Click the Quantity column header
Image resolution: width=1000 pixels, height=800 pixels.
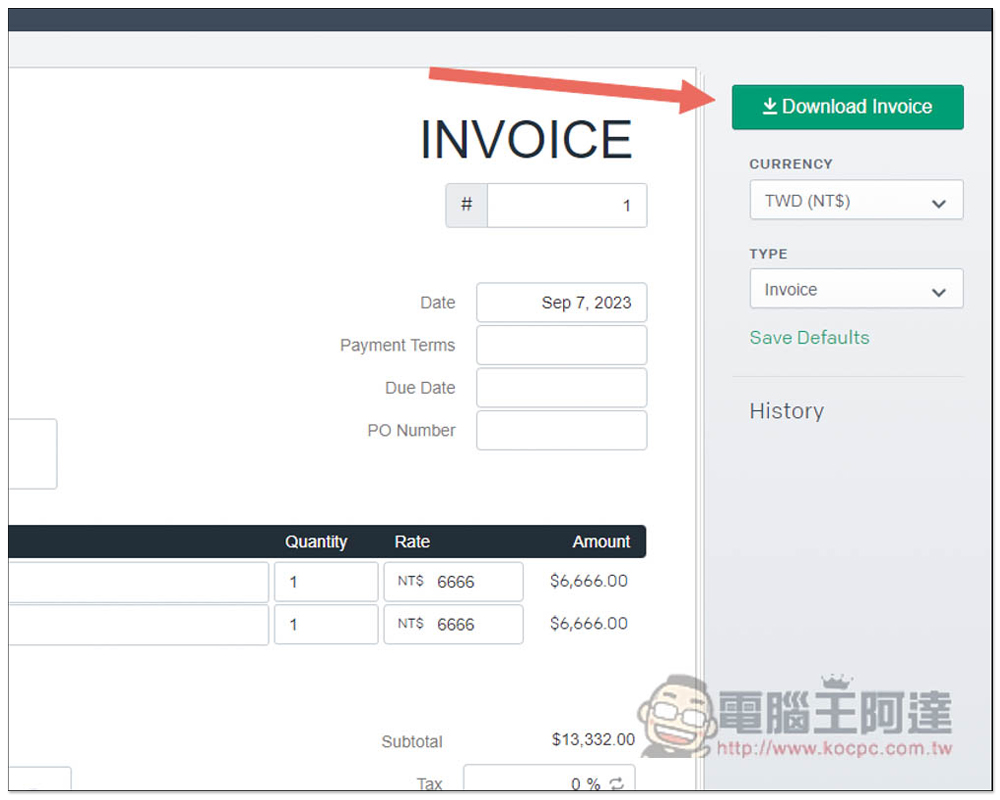[316, 542]
